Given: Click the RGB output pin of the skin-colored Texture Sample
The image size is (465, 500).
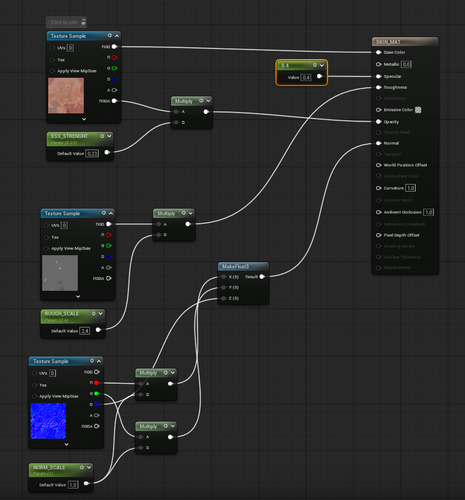Looking at the screenshot, I should [114, 47].
